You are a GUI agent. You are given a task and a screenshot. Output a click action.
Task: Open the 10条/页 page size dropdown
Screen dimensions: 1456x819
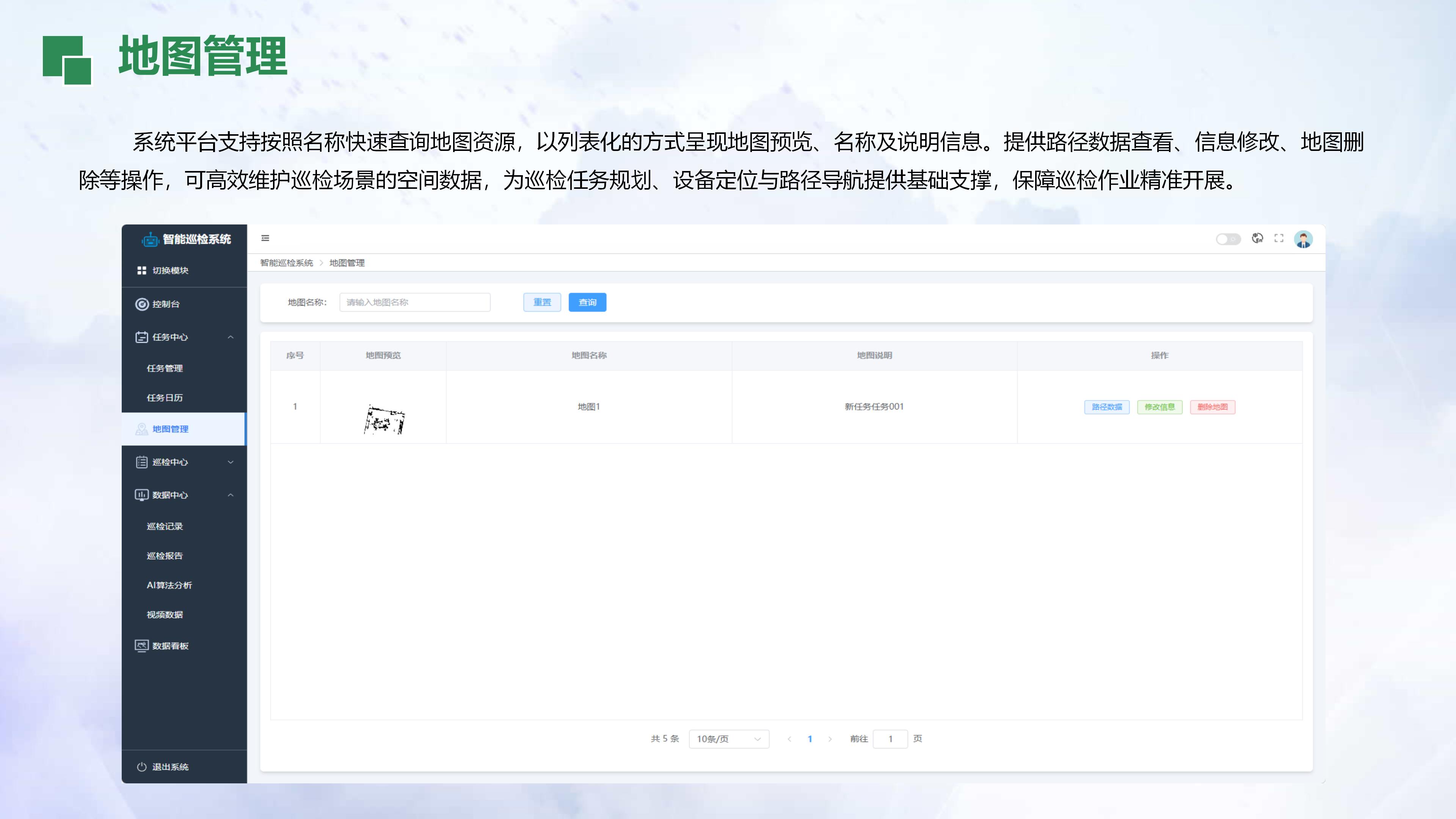point(729,739)
